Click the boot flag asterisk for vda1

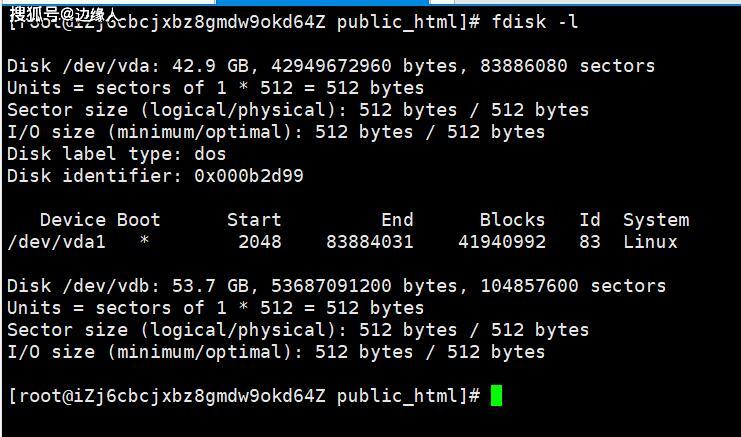click(x=145, y=242)
